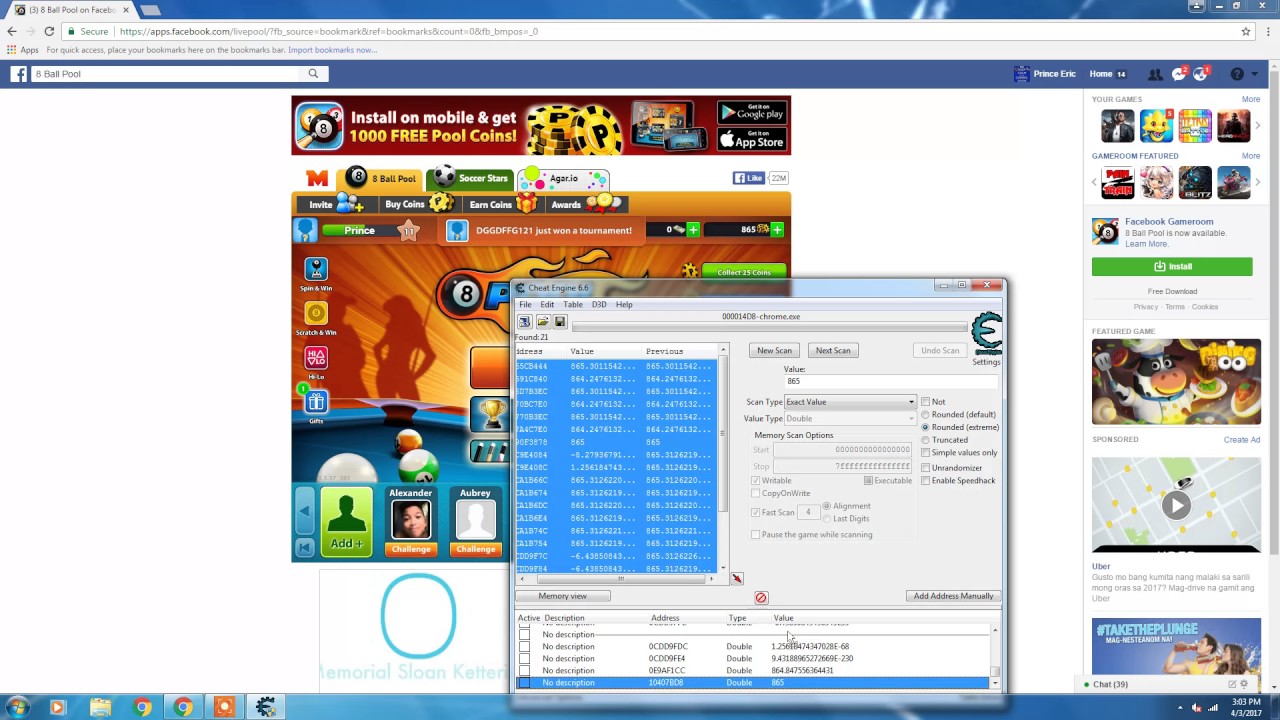Click the Facebook search magnifier icon

313,74
